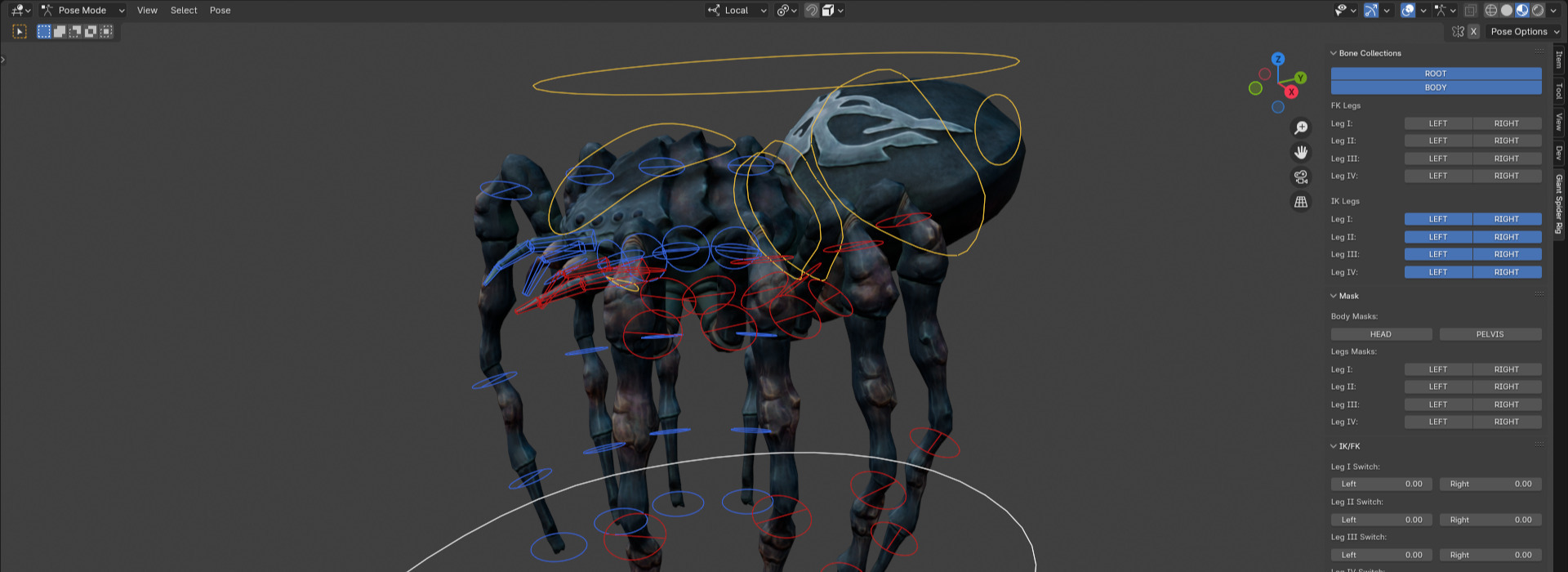
Task: Switch to the View sidebar tab
Action: tap(1559, 122)
